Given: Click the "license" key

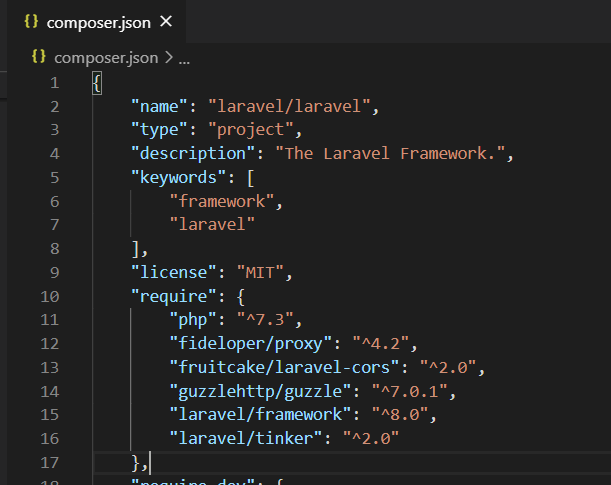Looking at the screenshot, I should 174,272.
